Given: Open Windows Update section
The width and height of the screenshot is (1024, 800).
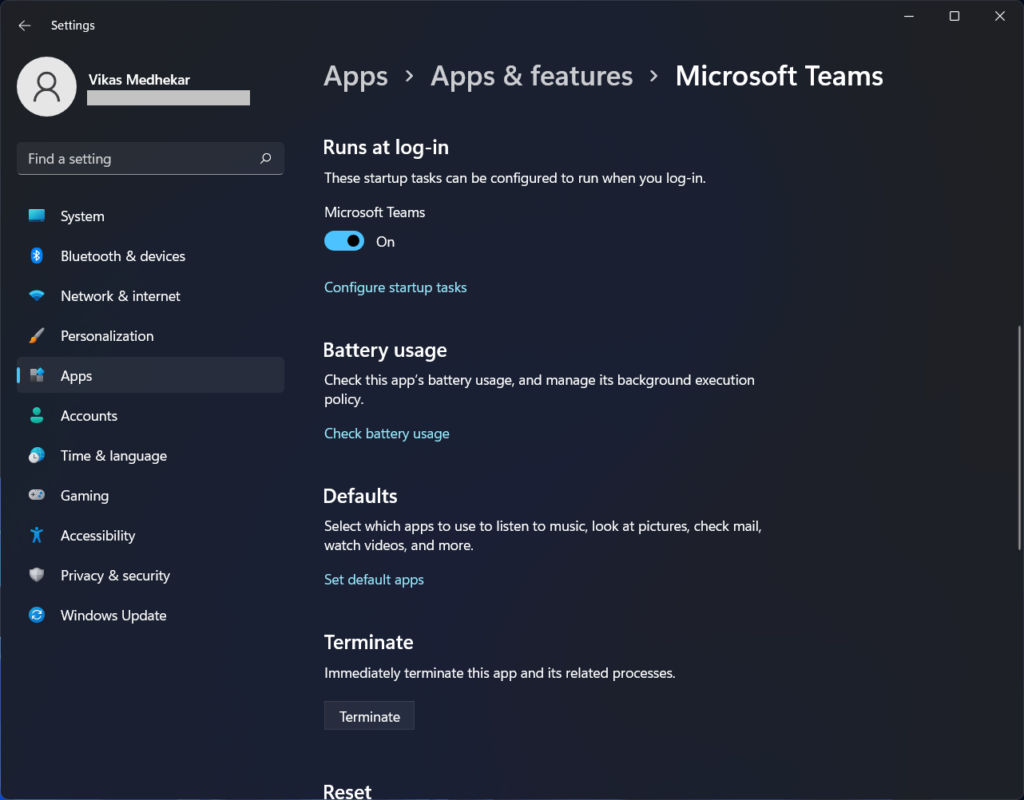Looking at the screenshot, I should click(150, 615).
